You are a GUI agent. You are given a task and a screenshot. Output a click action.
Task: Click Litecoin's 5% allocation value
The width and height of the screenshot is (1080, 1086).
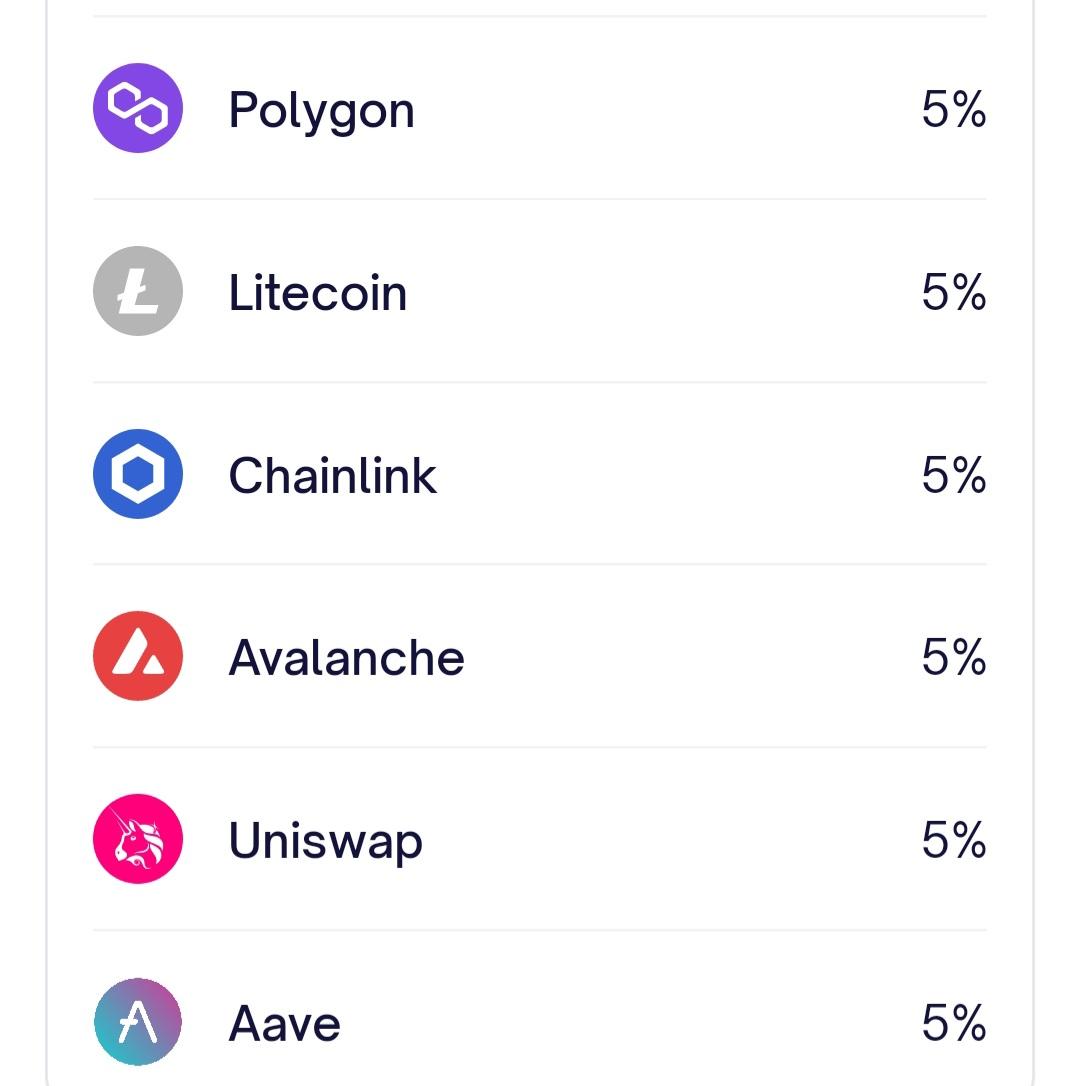coord(953,292)
